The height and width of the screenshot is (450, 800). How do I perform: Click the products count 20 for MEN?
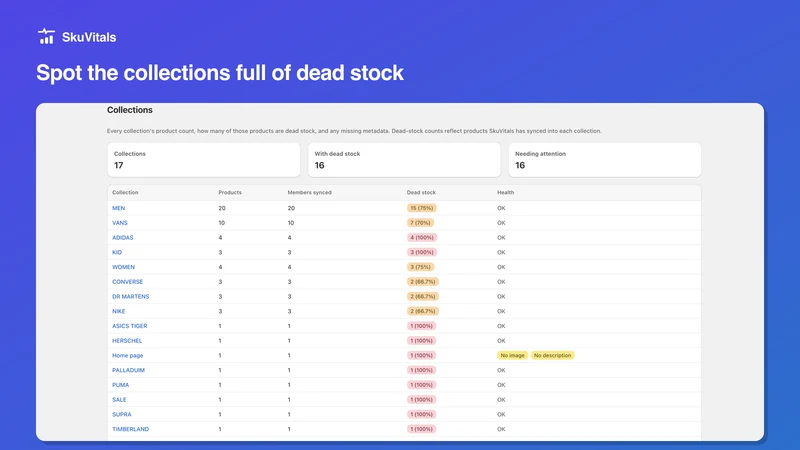click(x=222, y=208)
